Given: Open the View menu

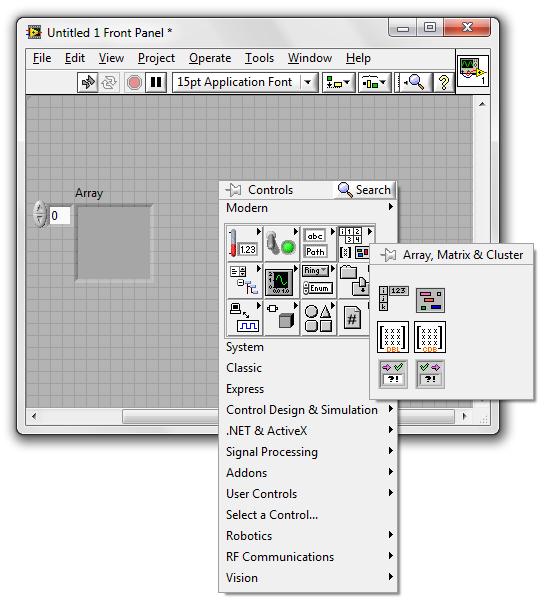Looking at the screenshot, I should click(111, 58).
